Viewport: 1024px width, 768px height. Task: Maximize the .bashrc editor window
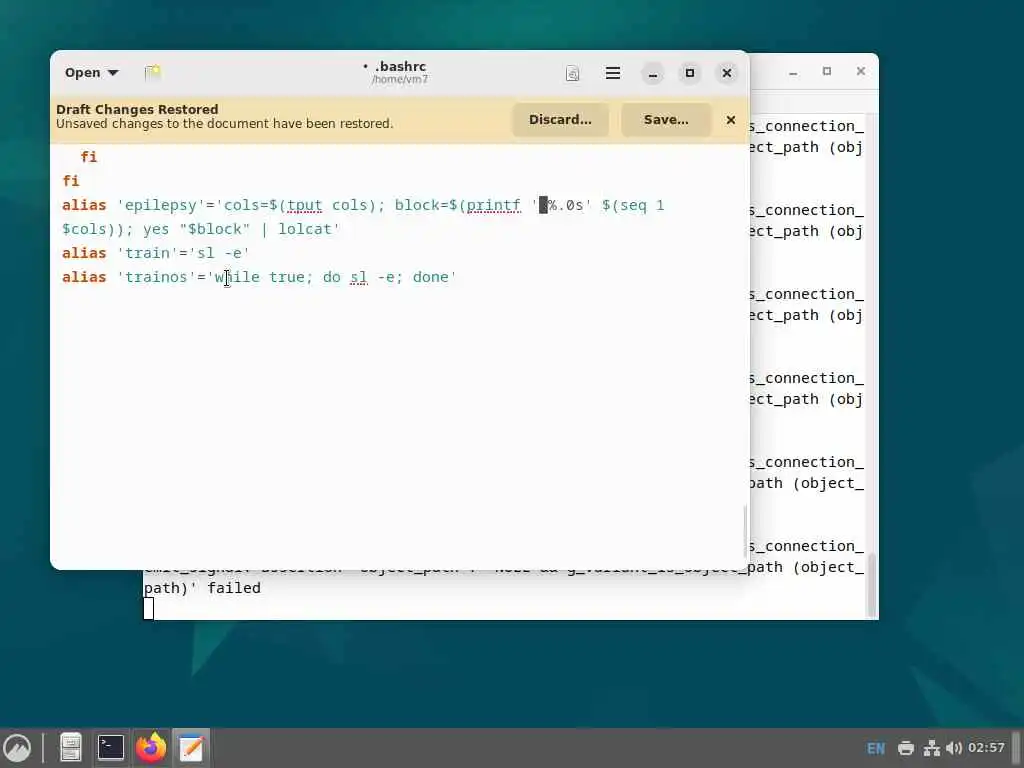coord(690,73)
